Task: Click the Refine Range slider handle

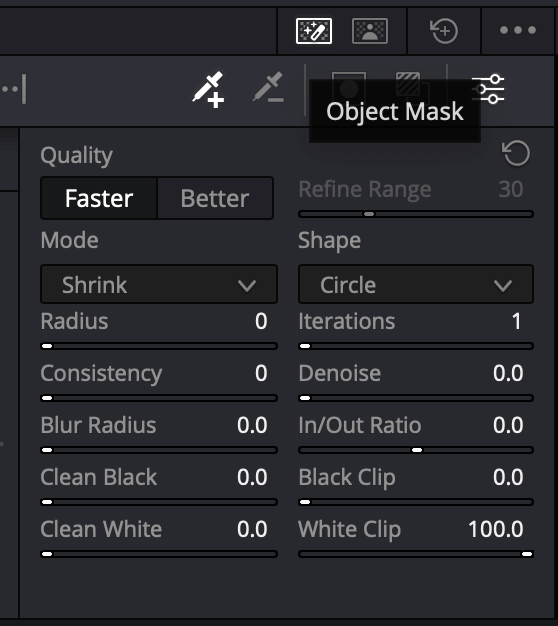Action: [x=369, y=214]
